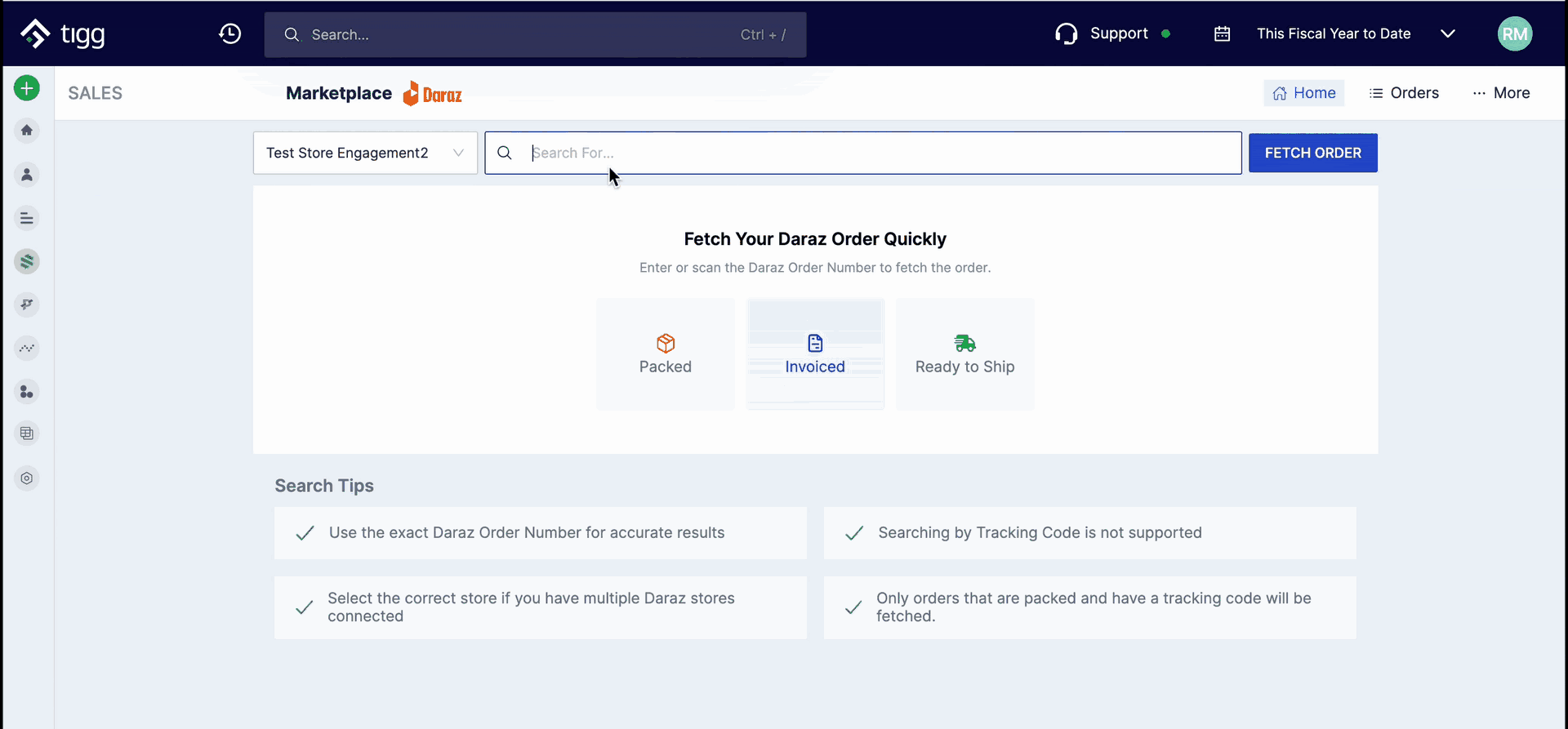This screenshot has height=729, width=1568.
Task: Click the Packed box icon
Action: 666,343
